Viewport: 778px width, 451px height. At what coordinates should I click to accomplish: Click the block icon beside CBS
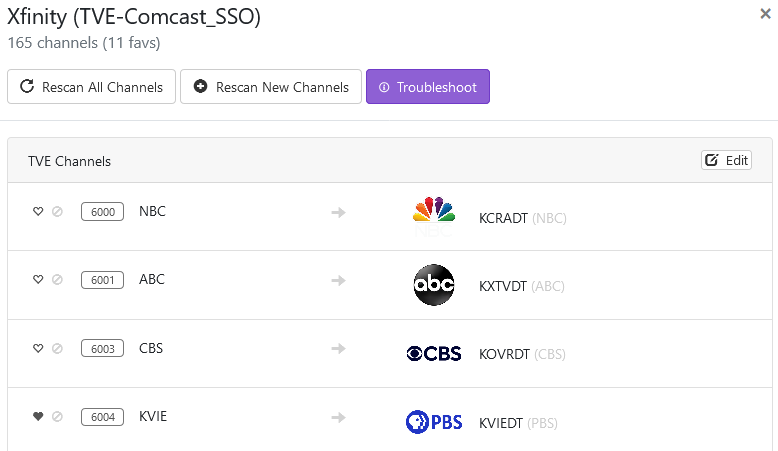point(57,349)
